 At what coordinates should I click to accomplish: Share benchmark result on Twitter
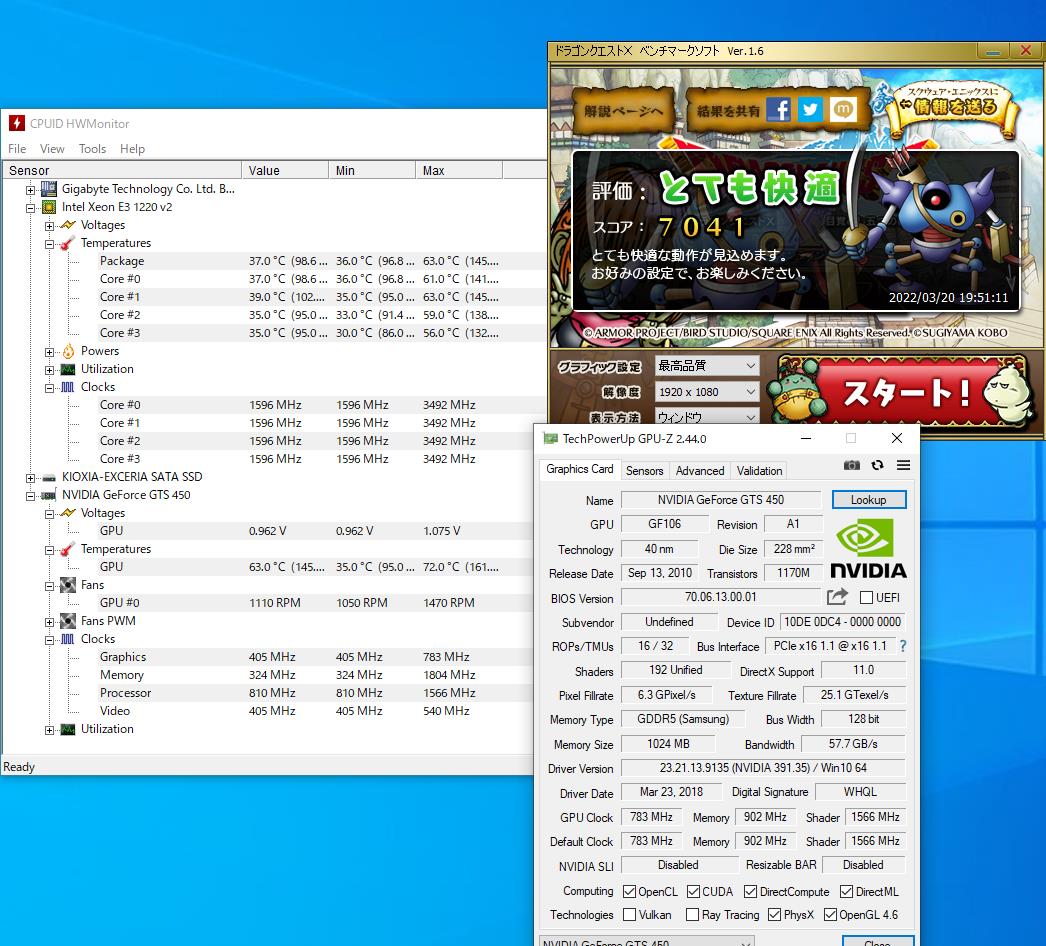pyautogui.click(x=811, y=109)
